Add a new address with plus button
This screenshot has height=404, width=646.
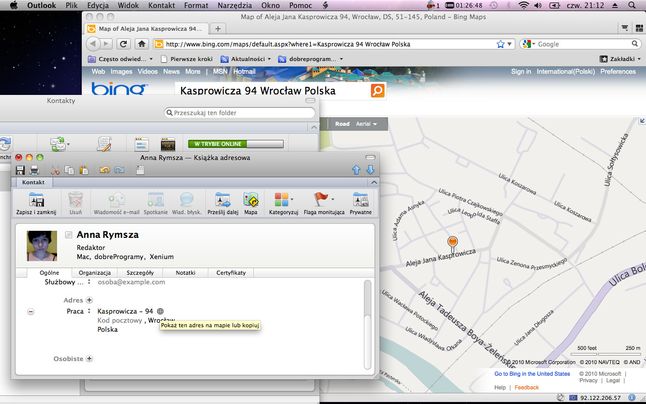[x=89, y=300]
